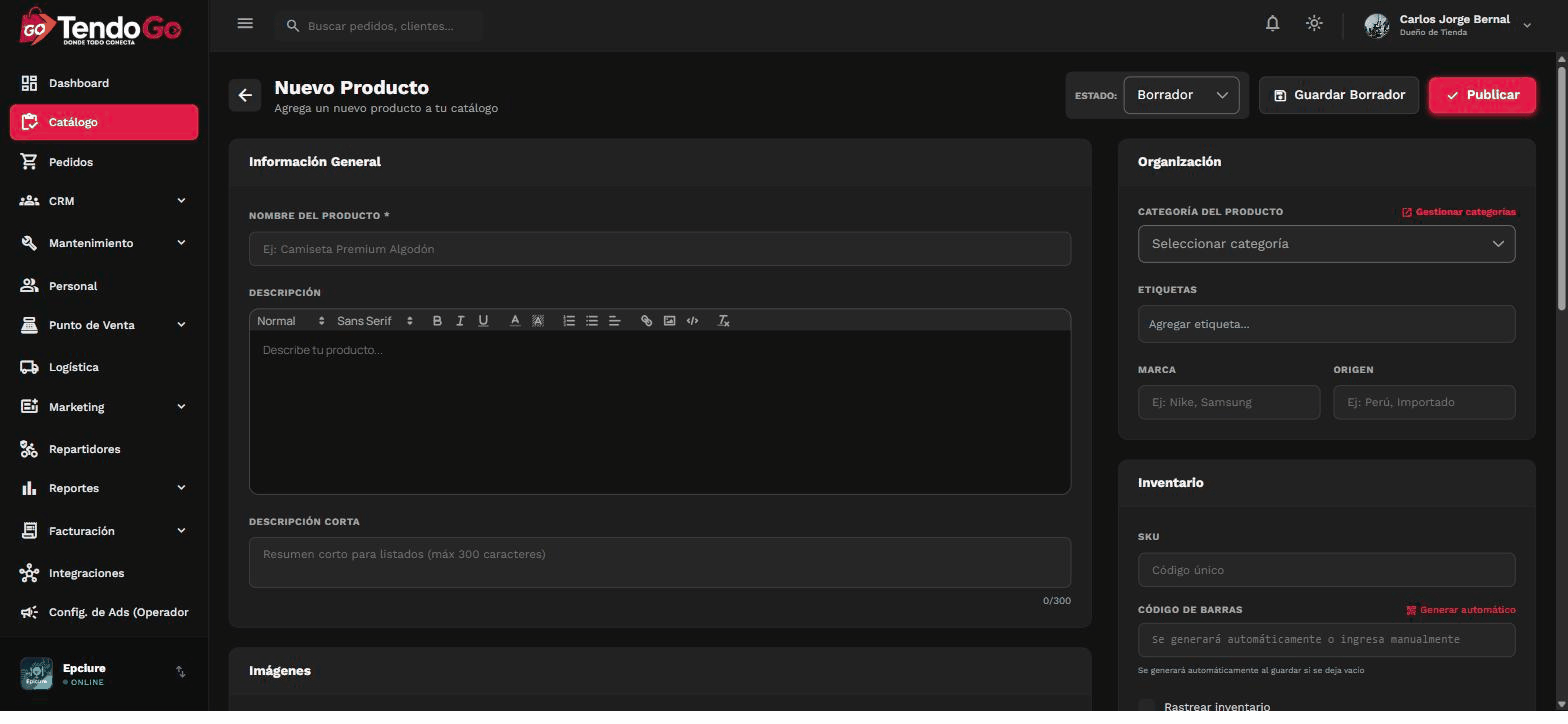1568x724 pixels.
Task: Open Integraciones in the sidebar
Action: 104,573
